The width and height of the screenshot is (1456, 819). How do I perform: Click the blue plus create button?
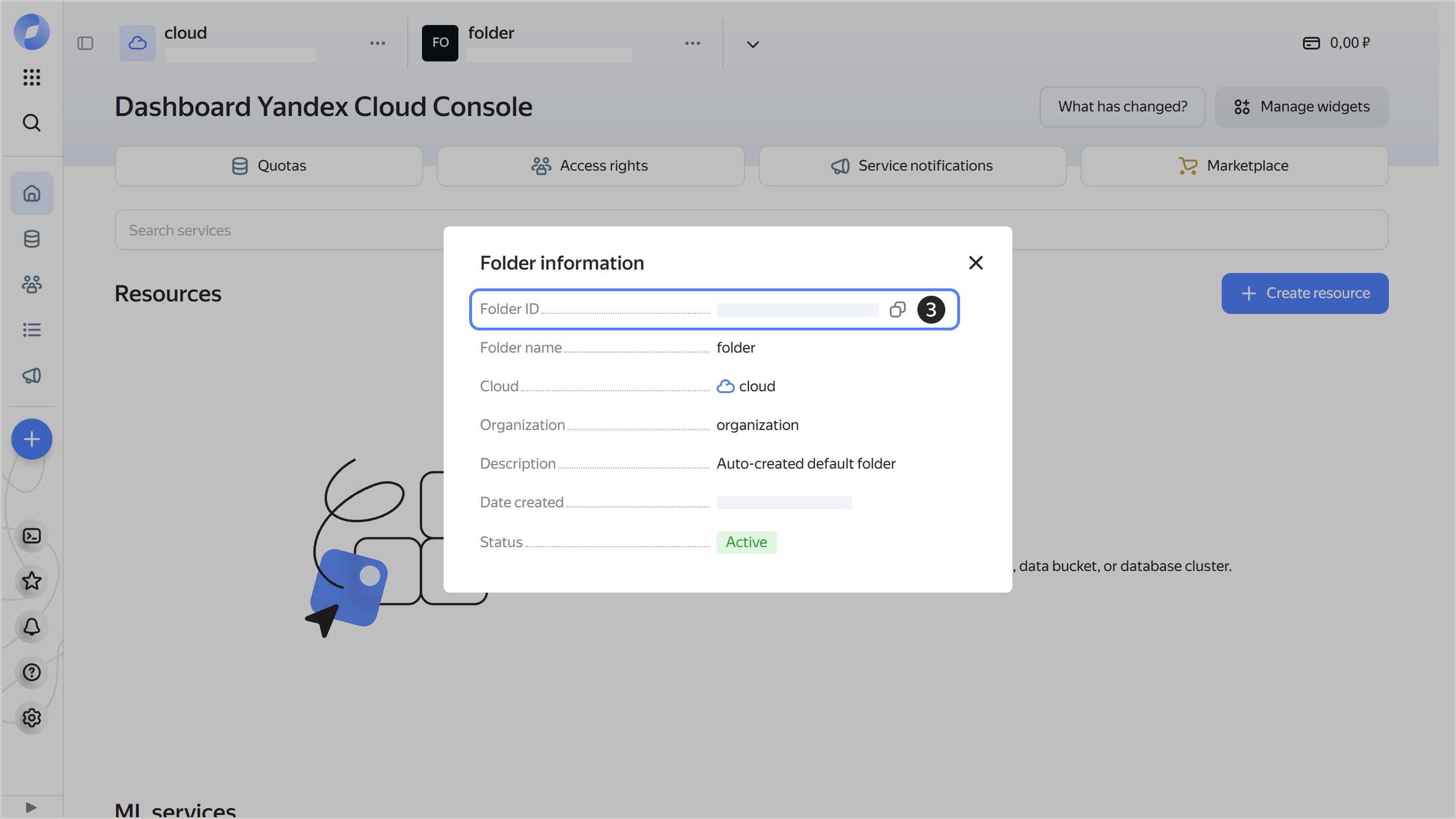tap(31, 439)
